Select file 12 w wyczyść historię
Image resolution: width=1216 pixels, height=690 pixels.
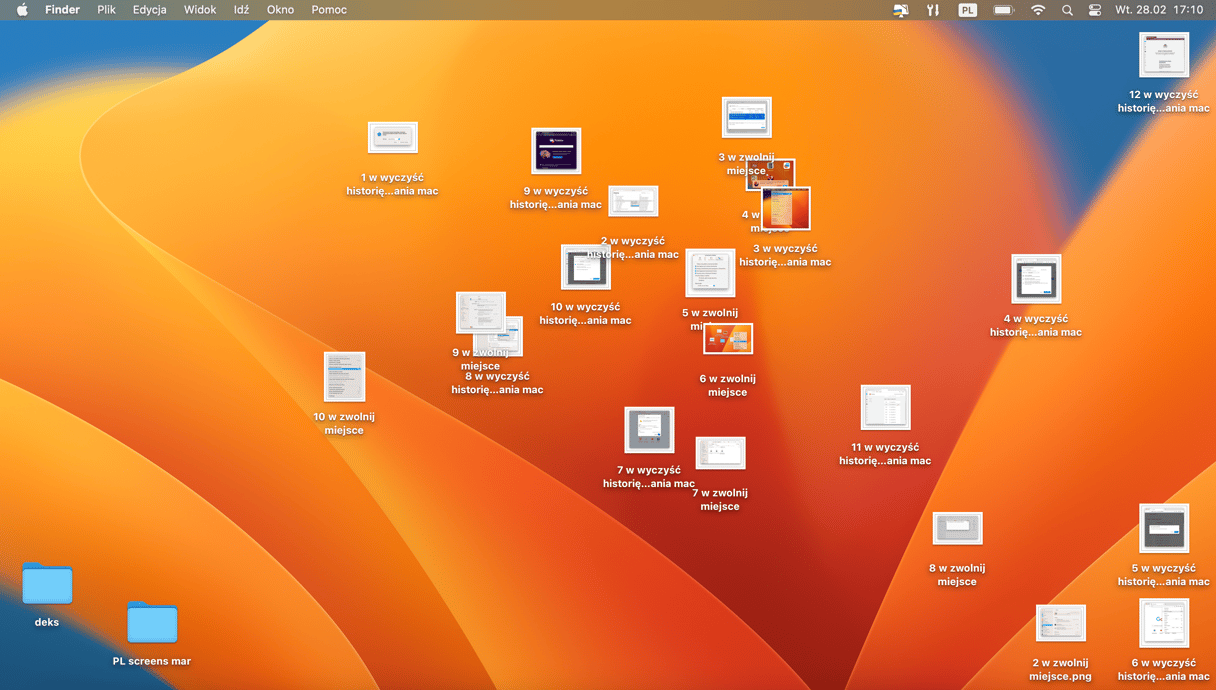point(1164,55)
